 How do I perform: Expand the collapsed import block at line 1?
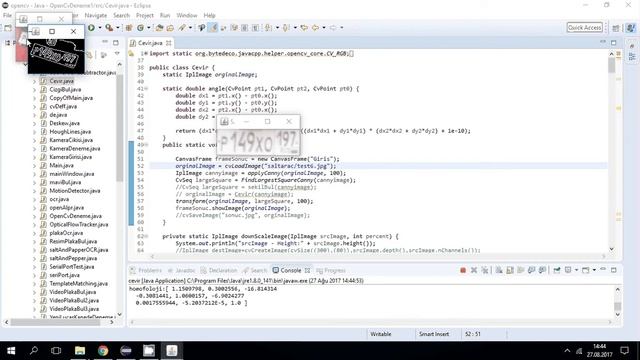146,53
